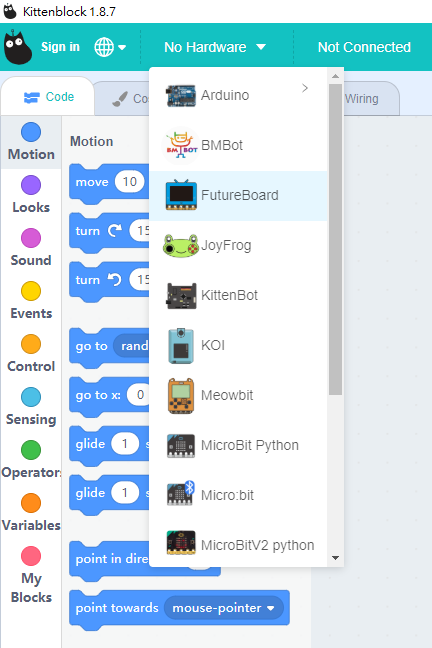The width and height of the screenshot is (432, 648).
Task: Select the FutureBoard icon
Action: 181,195
